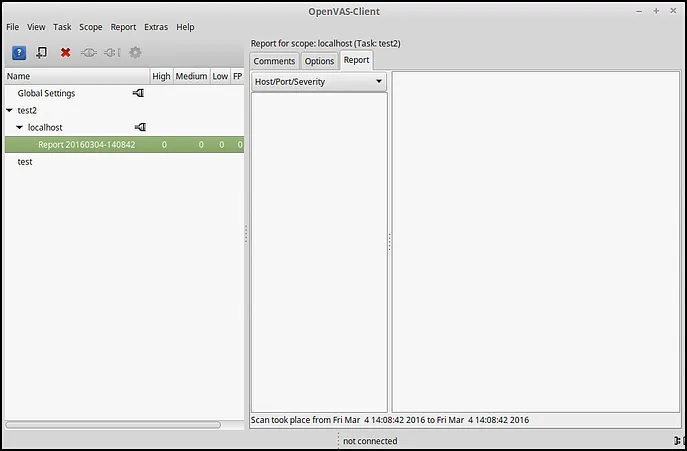Click the gear execute toolbar icon
The height and width of the screenshot is (451, 687).
point(135,53)
